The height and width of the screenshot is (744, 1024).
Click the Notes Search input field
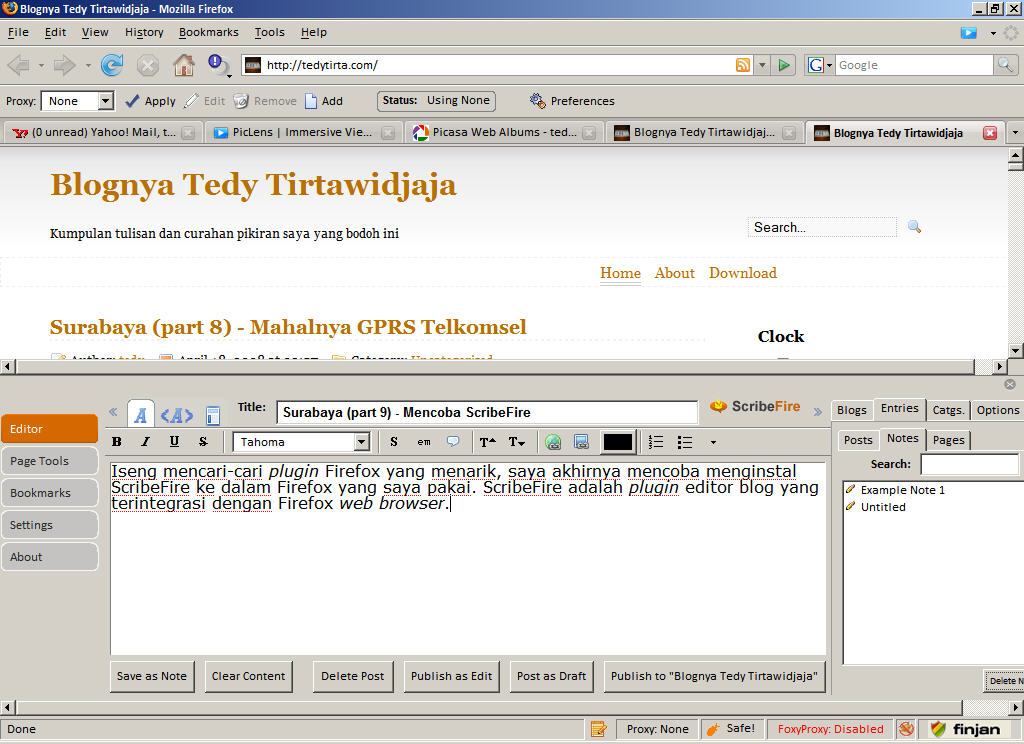pos(971,464)
